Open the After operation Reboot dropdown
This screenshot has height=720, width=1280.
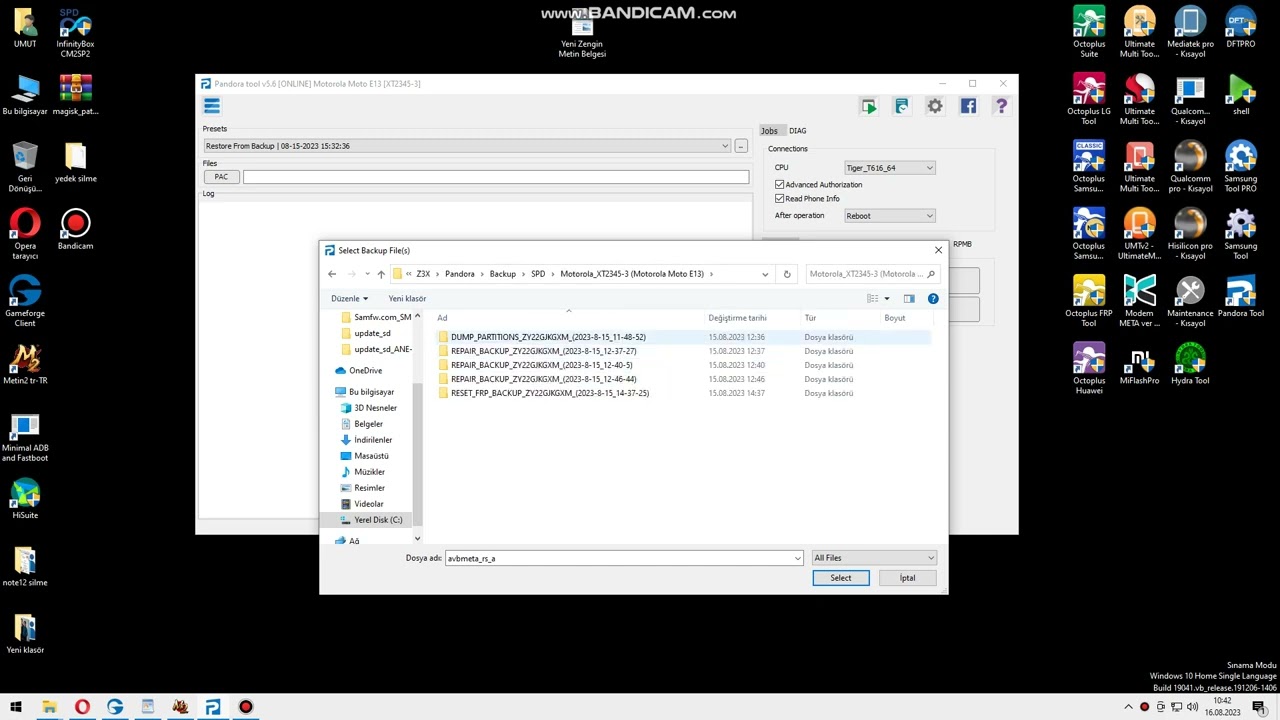[889, 216]
